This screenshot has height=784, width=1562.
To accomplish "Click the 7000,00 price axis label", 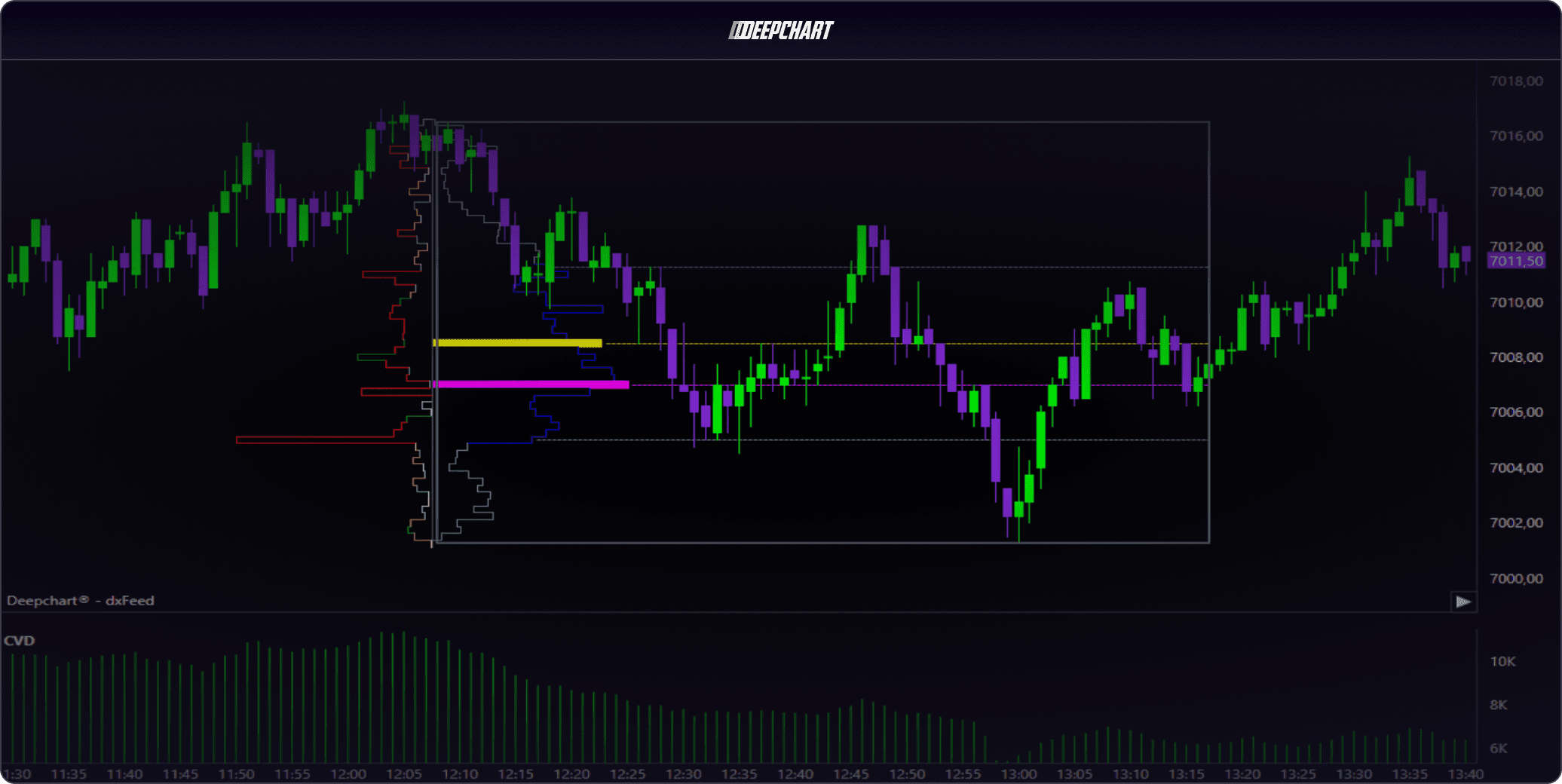I will point(1516,579).
